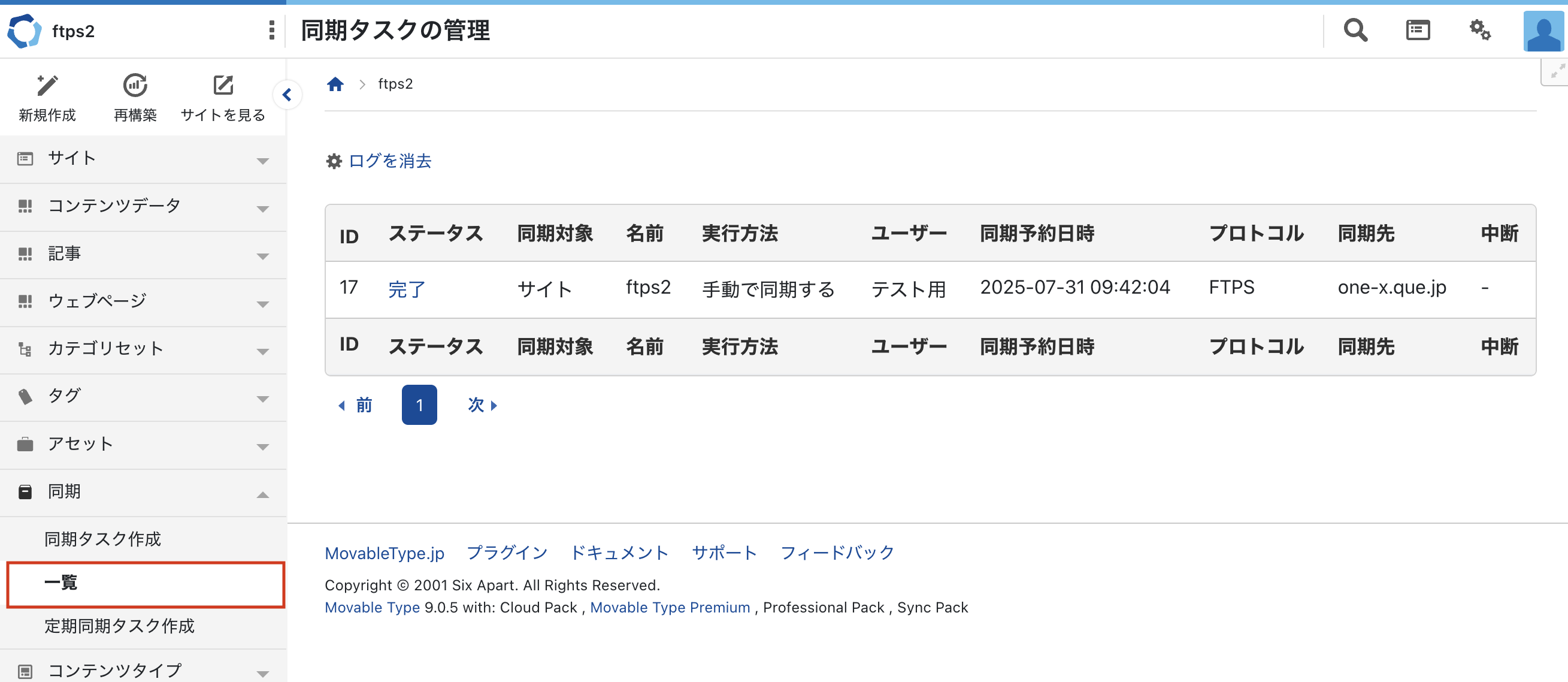This screenshot has width=1568, height=682.
Task: Select 同期タスク作成 menu item
Action: pyautogui.click(x=103, y=539)
